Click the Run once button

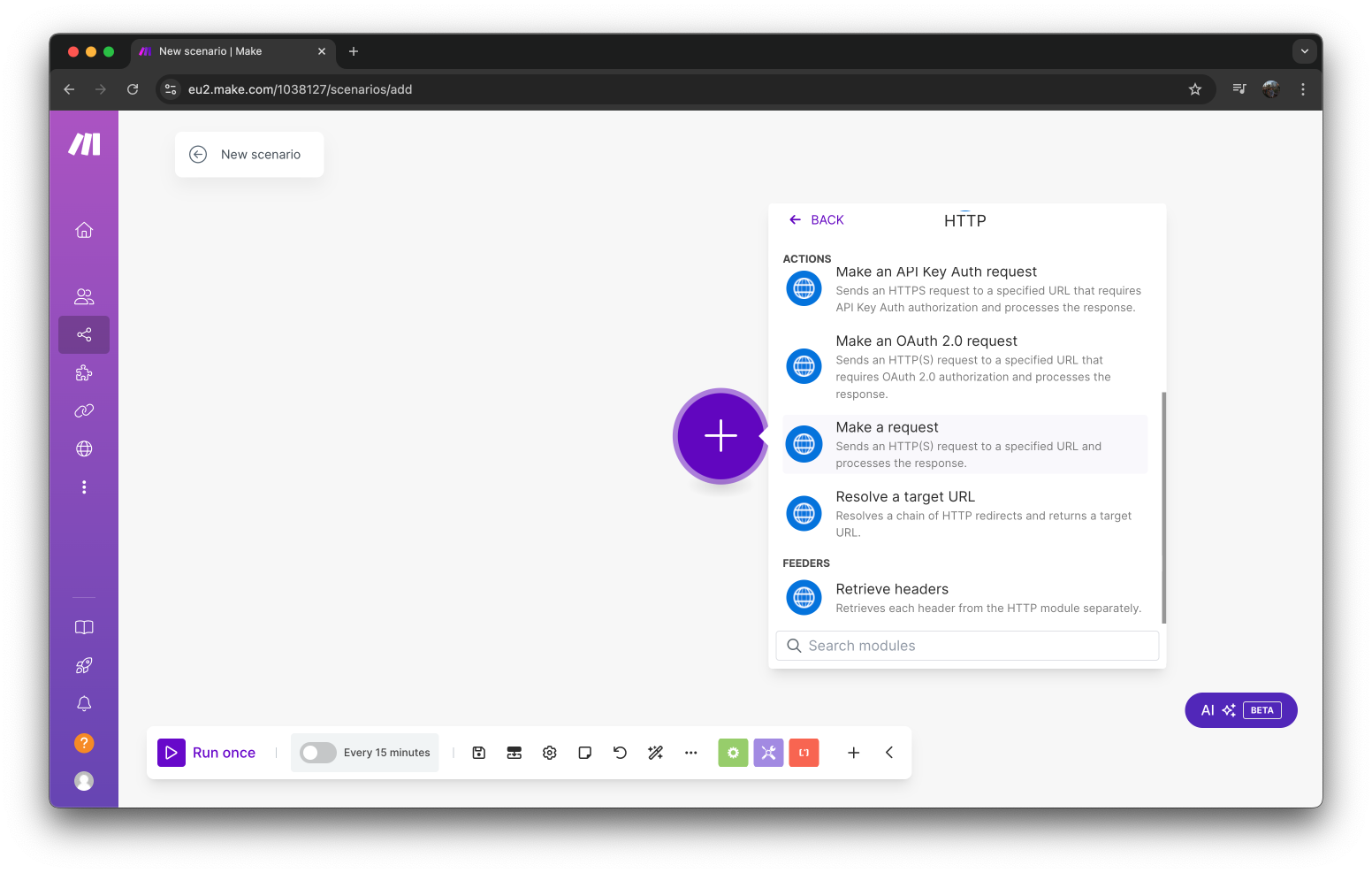[x=207, y=753]
